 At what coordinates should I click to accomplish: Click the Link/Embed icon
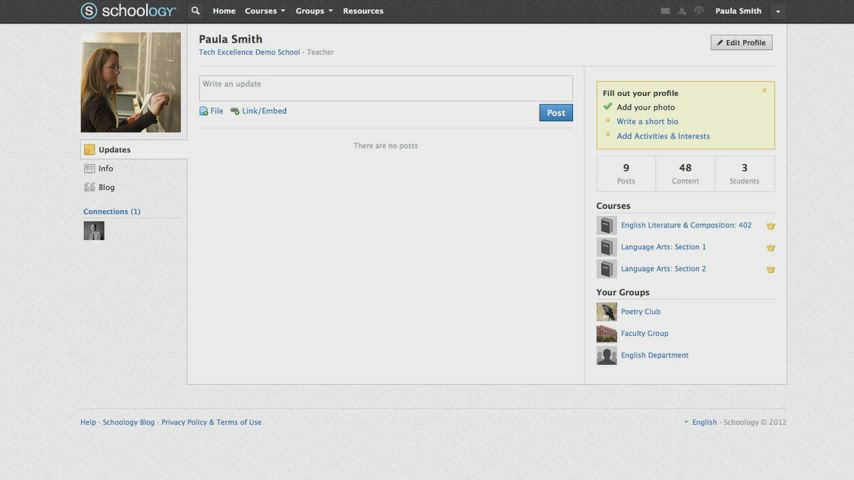point(235,112)
